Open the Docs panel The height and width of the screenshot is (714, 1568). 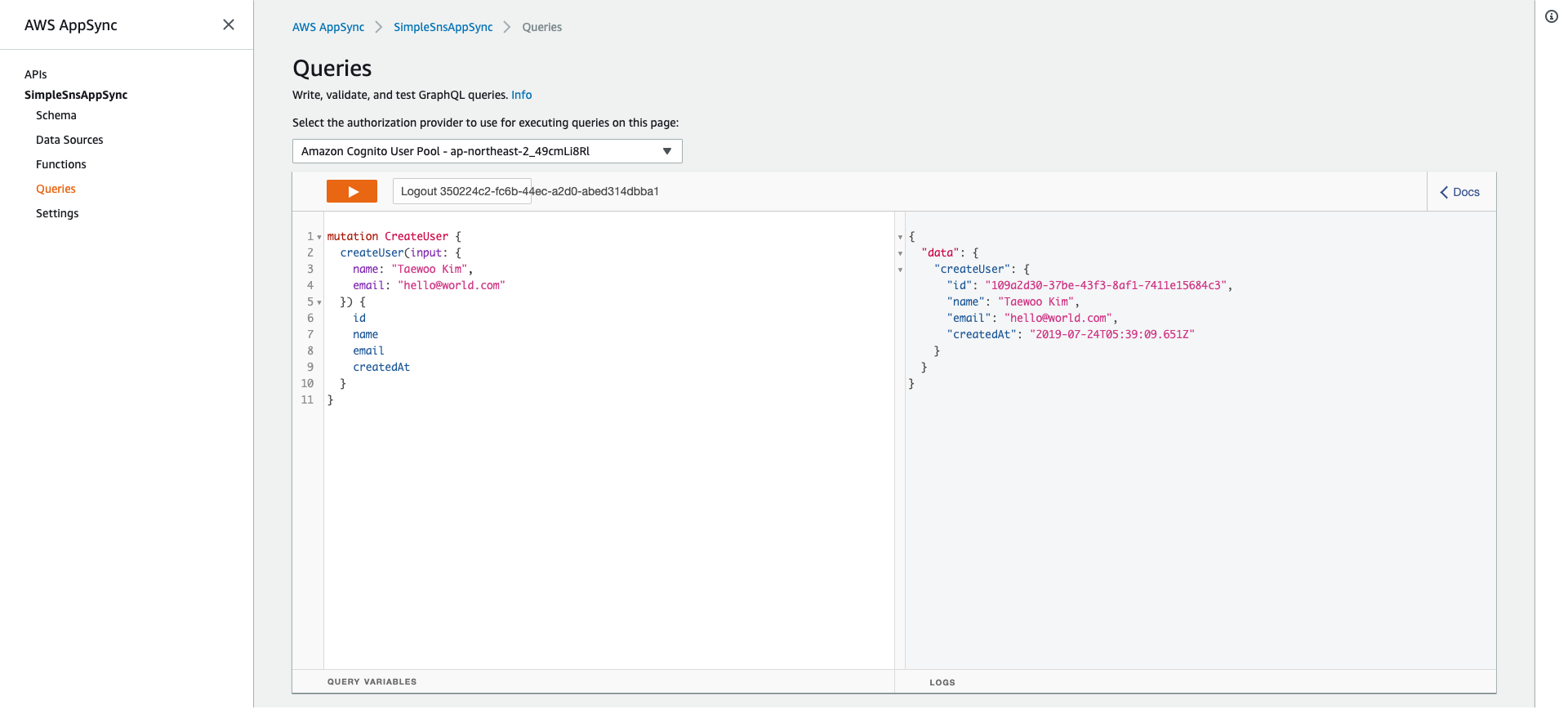pyautogui.click(x=1460, y=192)
